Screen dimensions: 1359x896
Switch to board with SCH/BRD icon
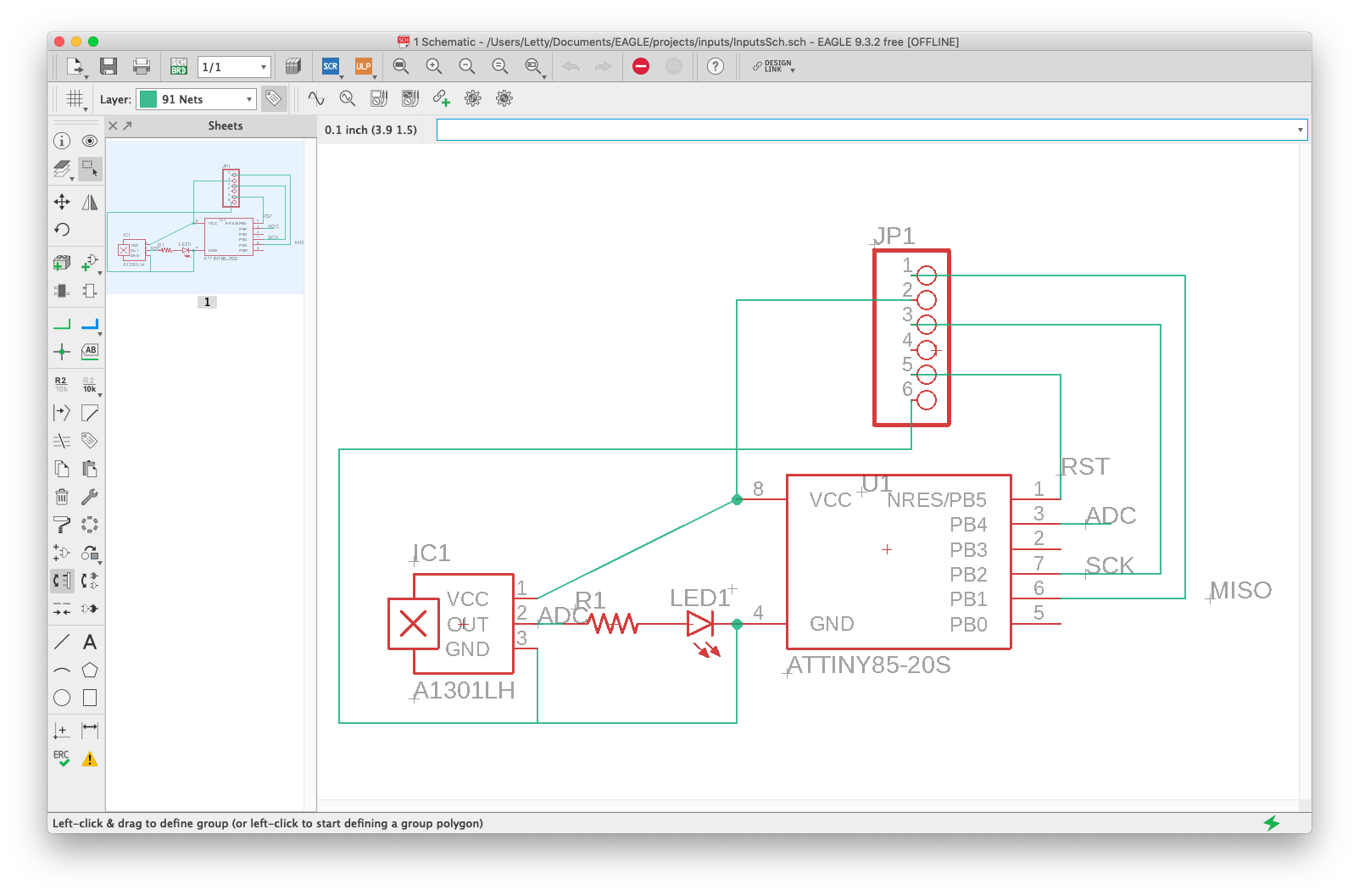point(179,66)
